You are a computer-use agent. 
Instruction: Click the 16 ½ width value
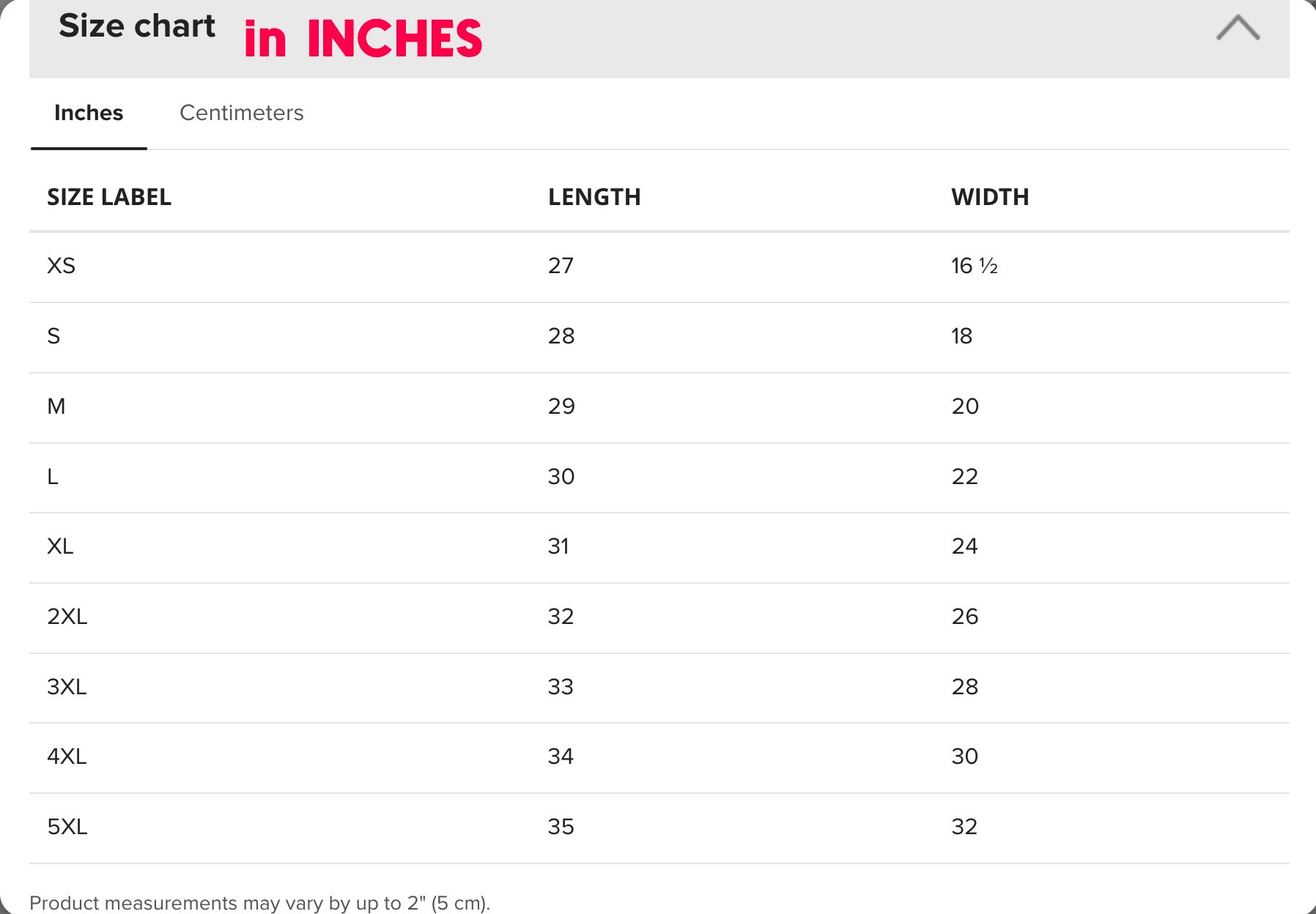click(x=974, y=266)
